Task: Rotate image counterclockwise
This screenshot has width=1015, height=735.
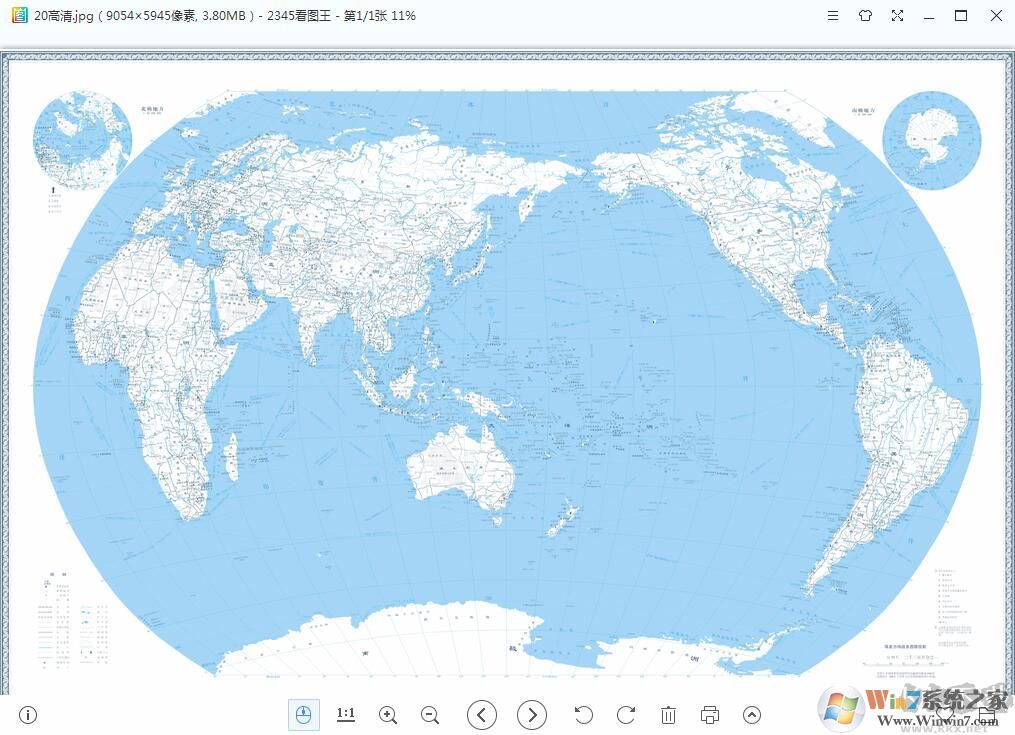Action: 583,715
